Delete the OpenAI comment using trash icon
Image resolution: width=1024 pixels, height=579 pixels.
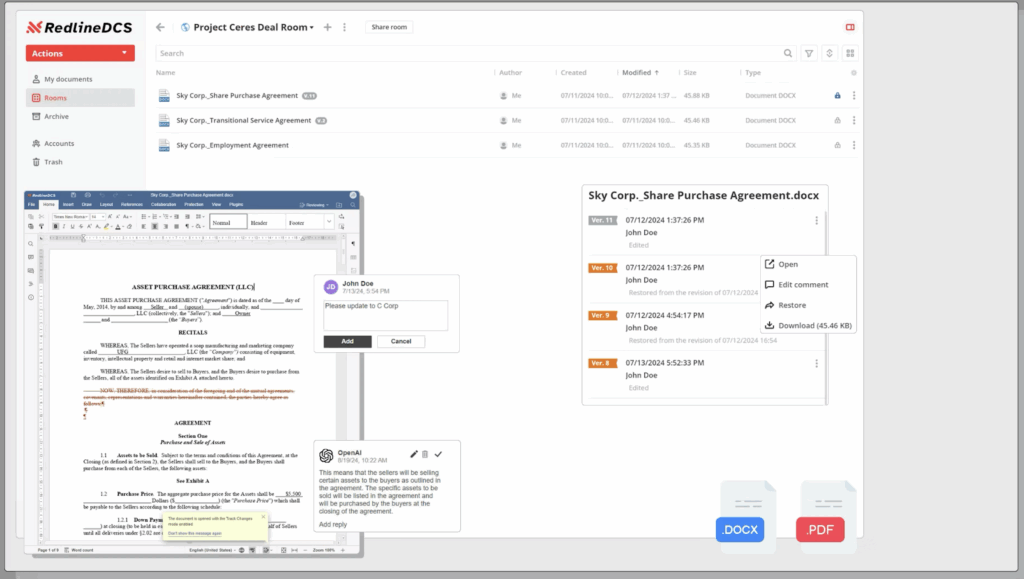[x=425, y=454]
